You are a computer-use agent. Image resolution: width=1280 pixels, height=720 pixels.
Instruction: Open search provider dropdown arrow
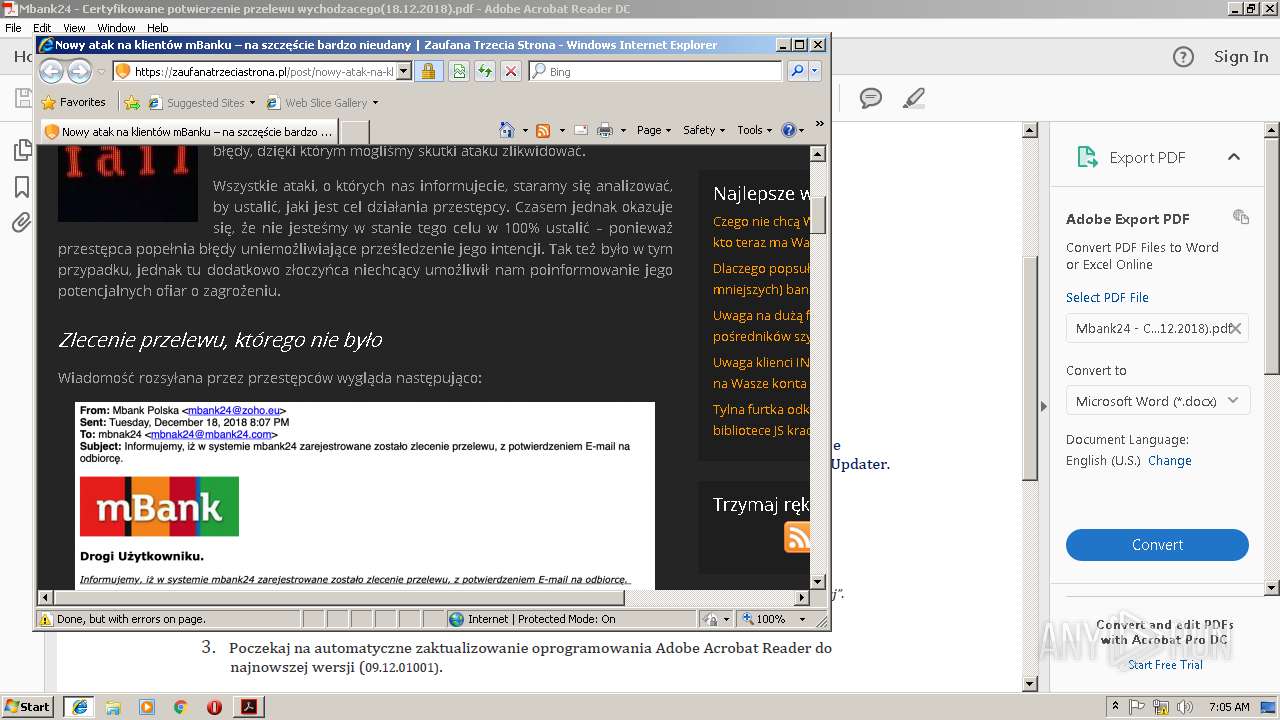(x=815, y=71)
